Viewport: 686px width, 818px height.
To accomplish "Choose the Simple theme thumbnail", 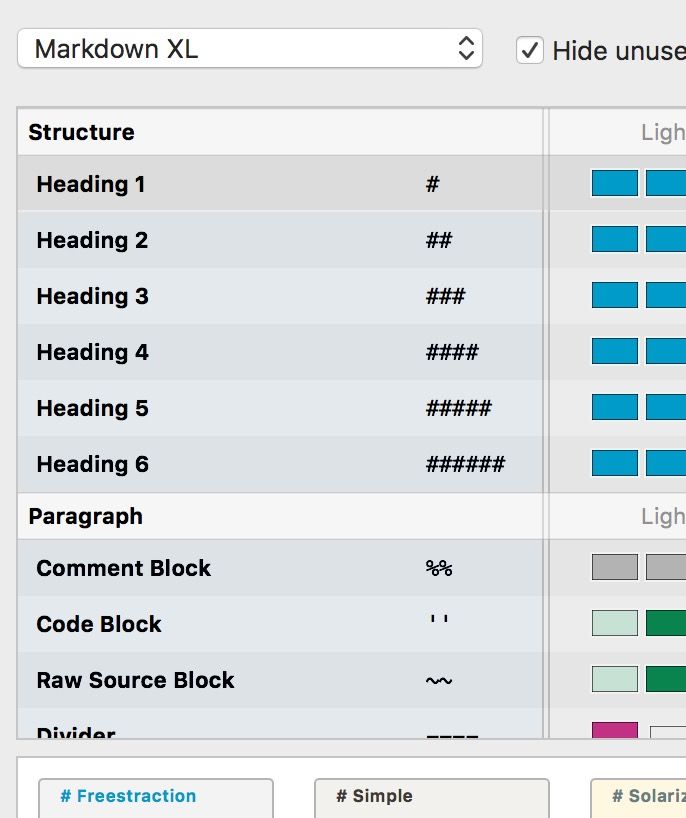I will coord(431,798).
